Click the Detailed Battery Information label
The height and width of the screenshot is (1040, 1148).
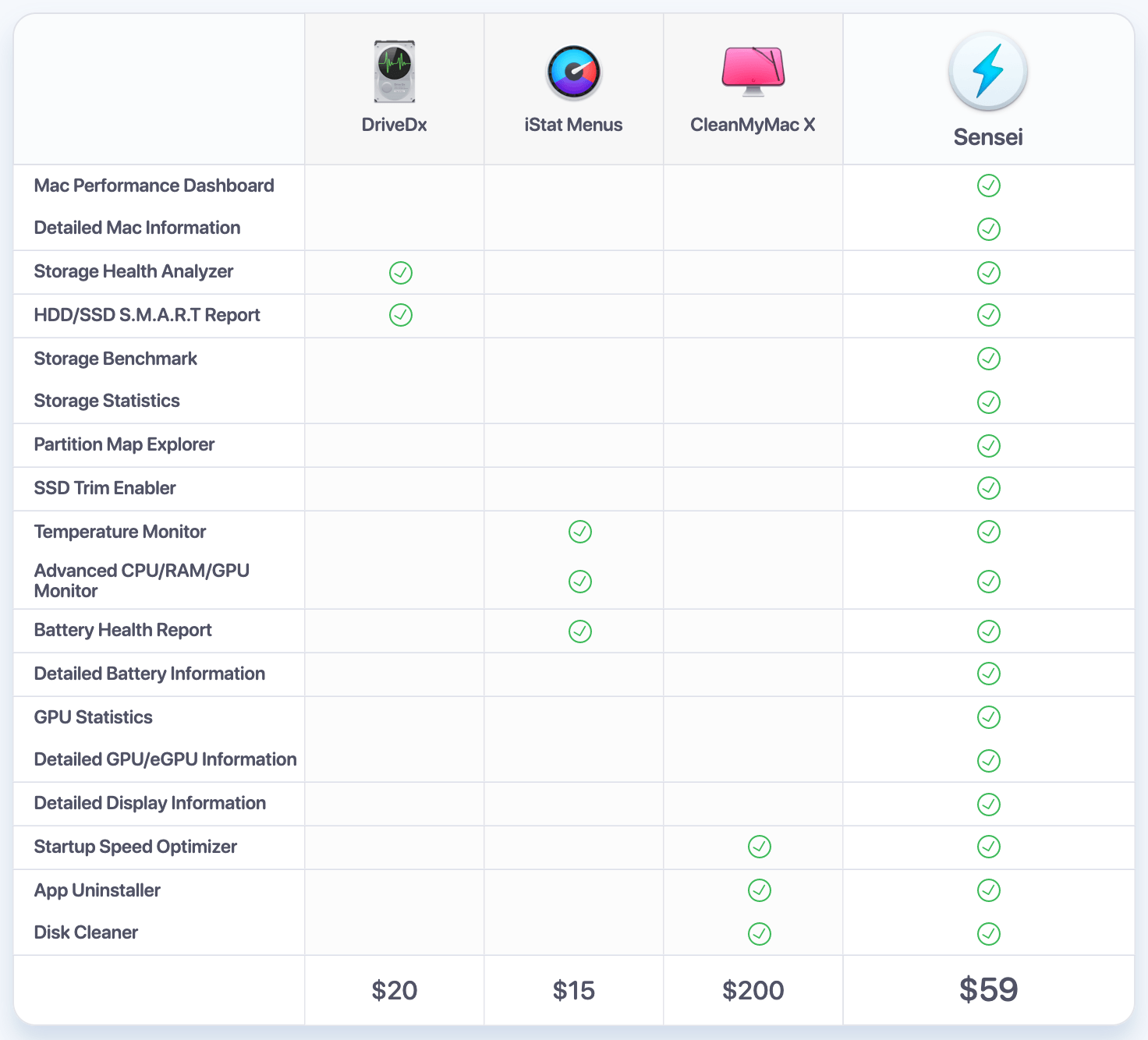click(x=150, y=674)
